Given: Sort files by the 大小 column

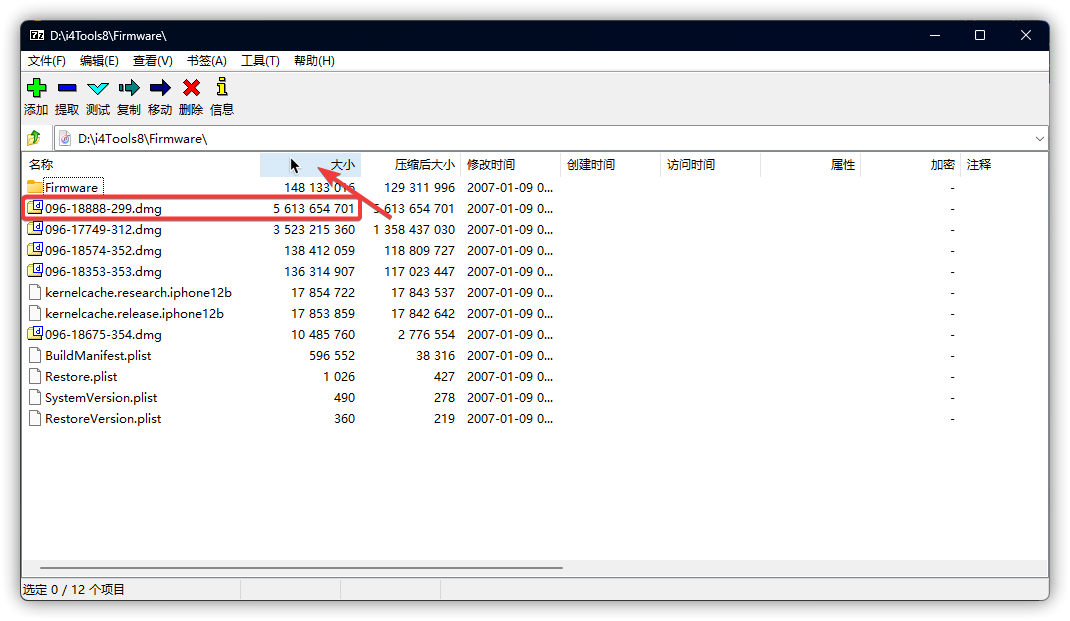Looking at the screenshot, I should (x=342, y=163).
